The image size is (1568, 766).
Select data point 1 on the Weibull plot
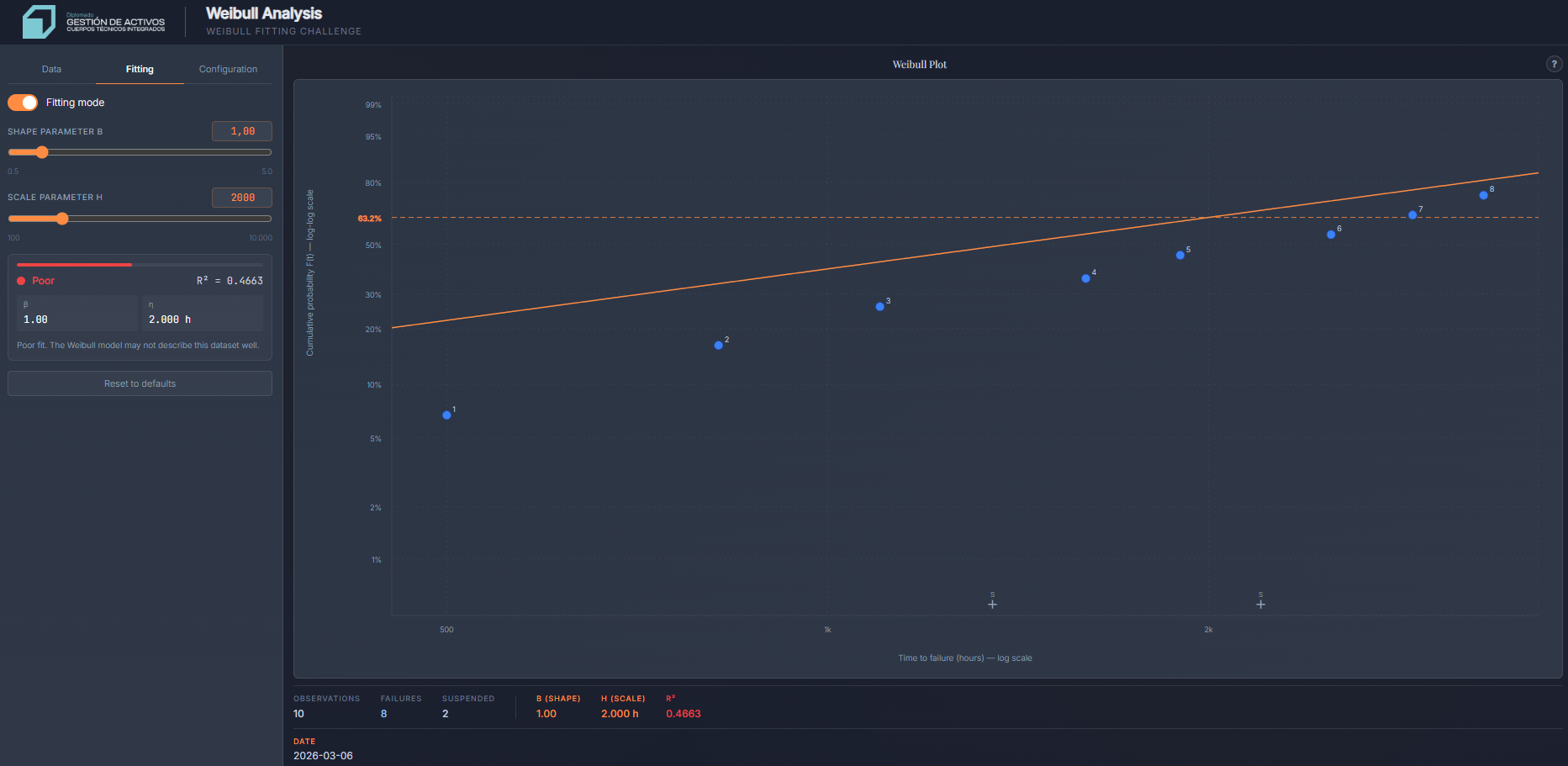click(x=446, y=415)
